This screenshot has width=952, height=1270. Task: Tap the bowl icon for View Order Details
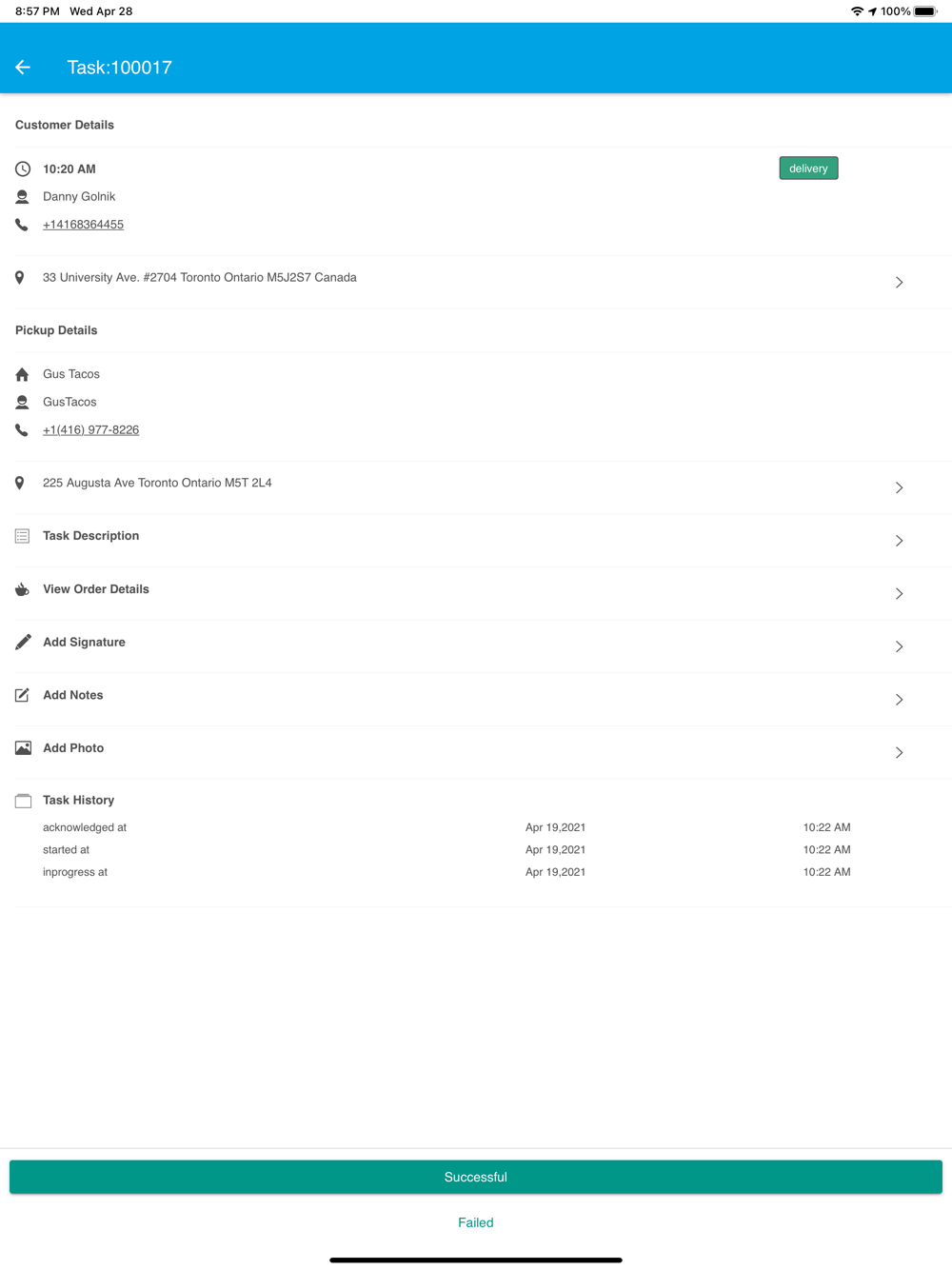[x=23, y=589]
